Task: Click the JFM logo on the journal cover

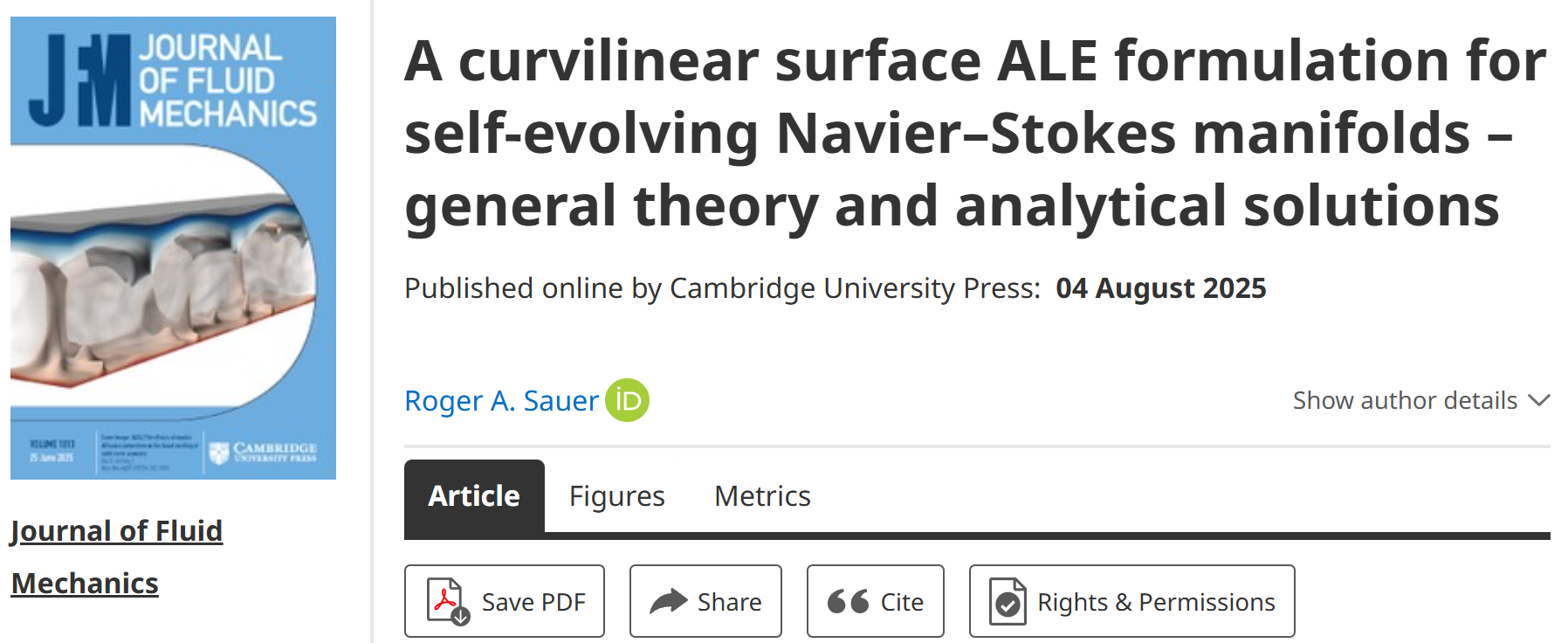Action: 80,81
